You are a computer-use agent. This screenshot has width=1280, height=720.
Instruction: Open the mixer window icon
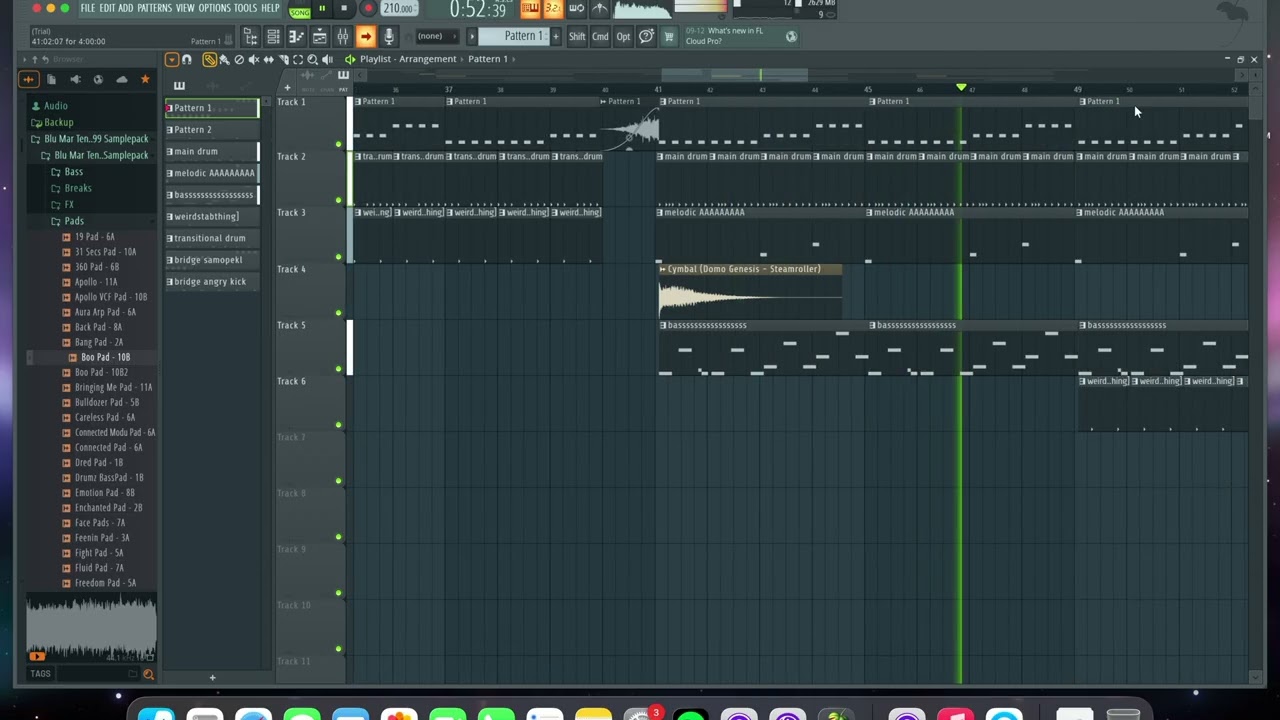(342, 37)
